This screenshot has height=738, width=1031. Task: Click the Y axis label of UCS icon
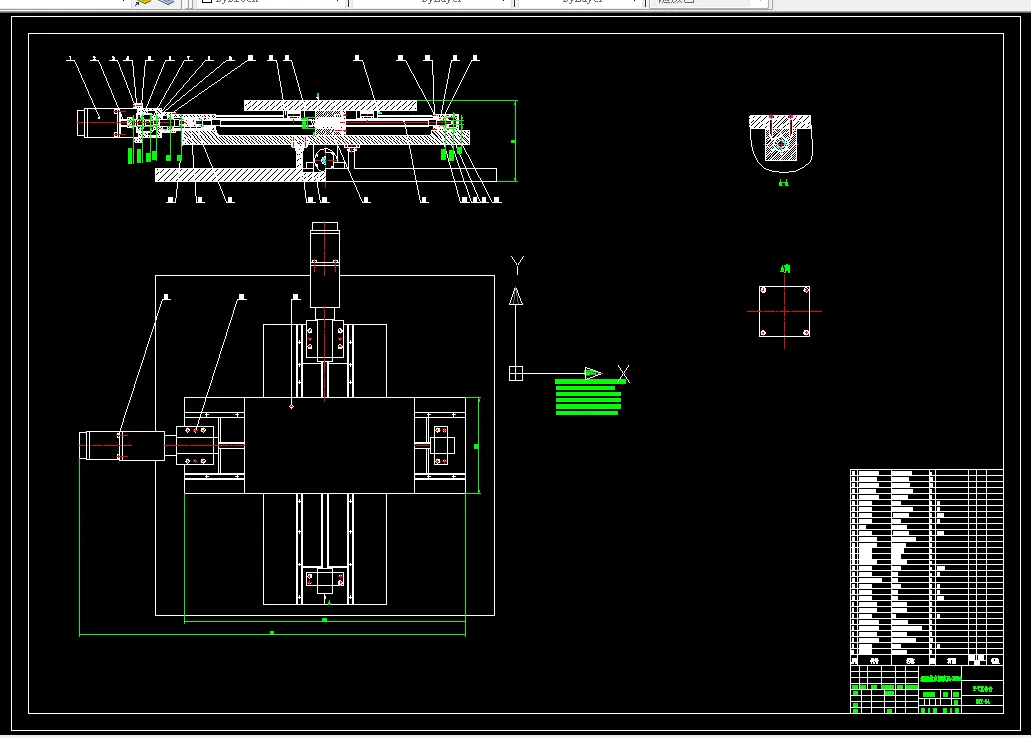point(517,265)
